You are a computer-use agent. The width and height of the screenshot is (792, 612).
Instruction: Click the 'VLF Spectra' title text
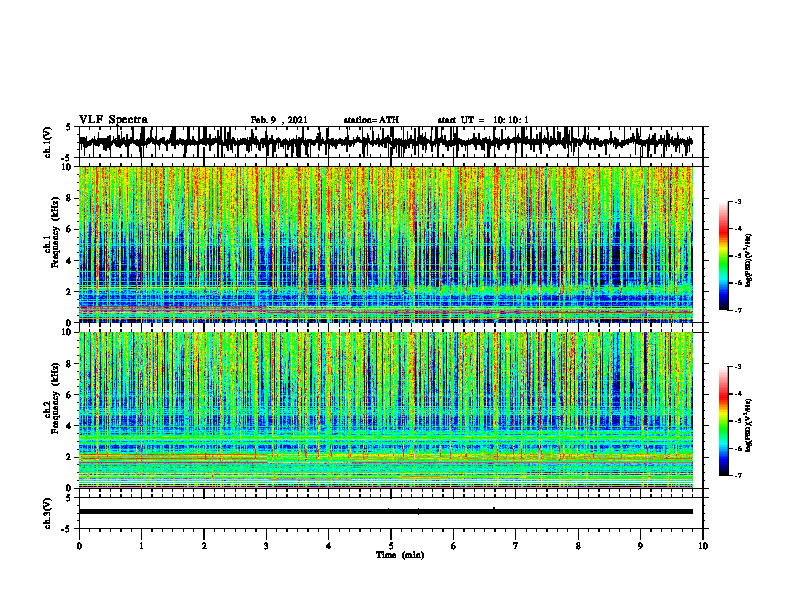click(113, 120)
